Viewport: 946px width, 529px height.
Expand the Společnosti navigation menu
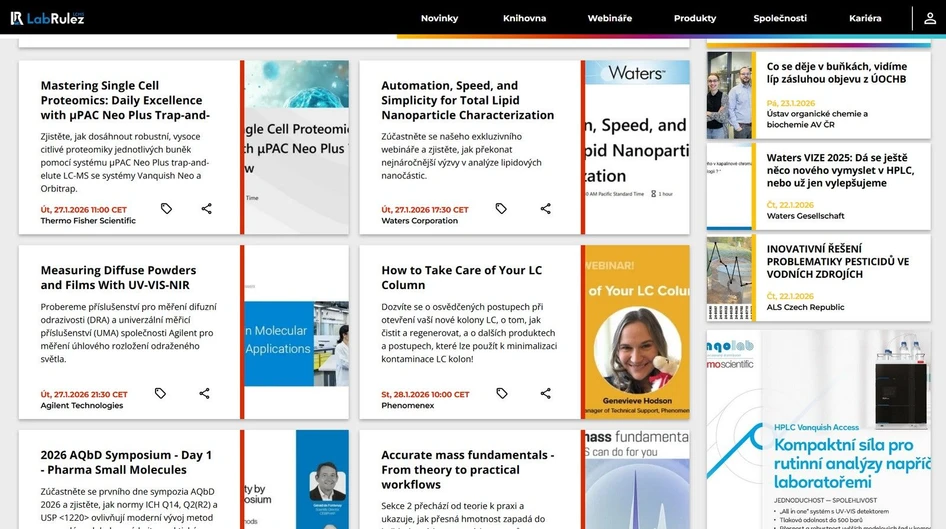[780, 18]
